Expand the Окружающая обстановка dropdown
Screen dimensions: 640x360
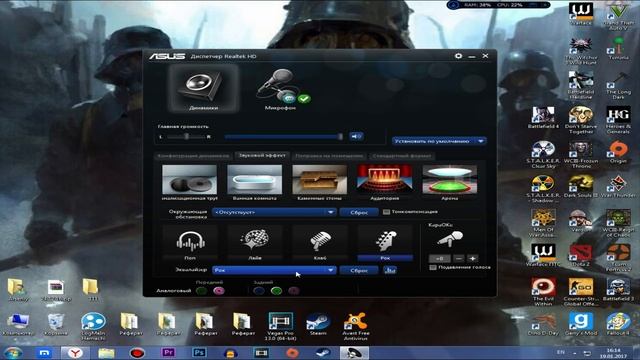coord(274,212)
